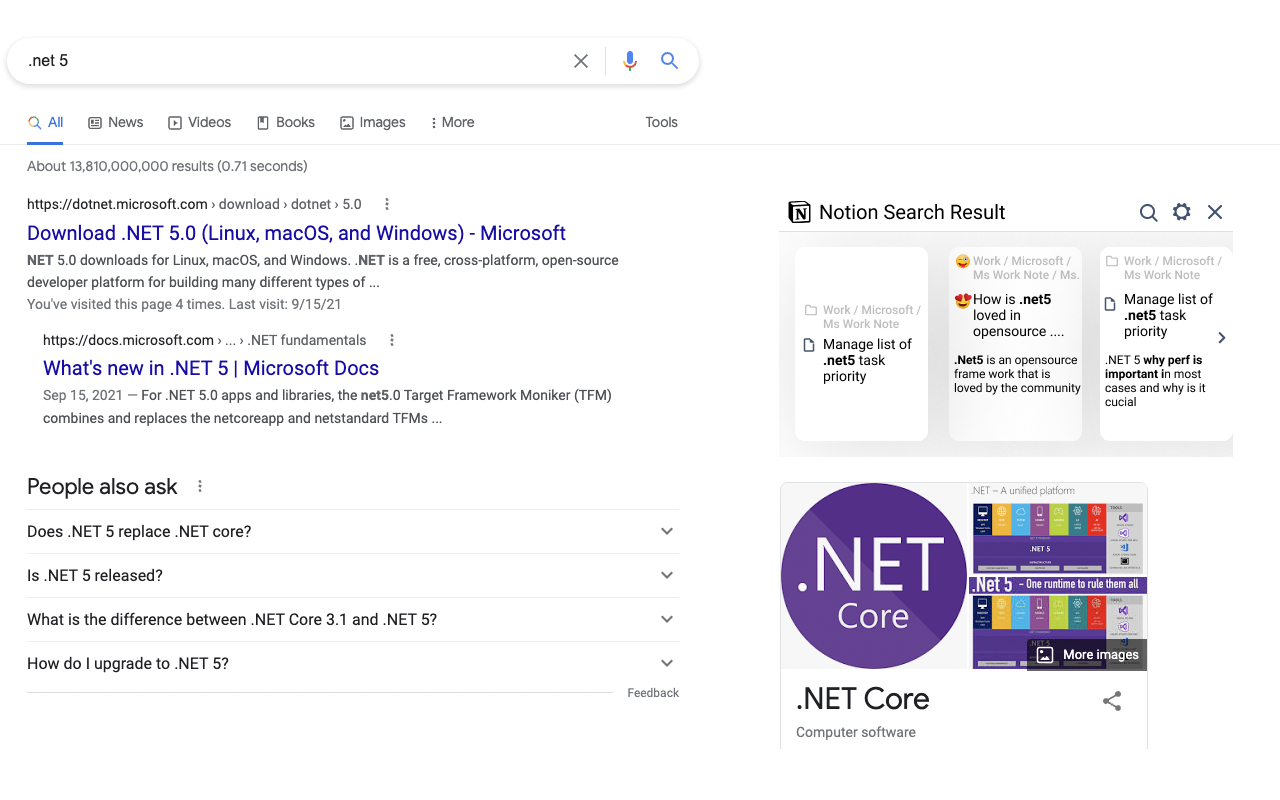The height and width of the screenshot is (800, 1280).
Task: Clear the search box with the X icon
Action: coord(581,61)
